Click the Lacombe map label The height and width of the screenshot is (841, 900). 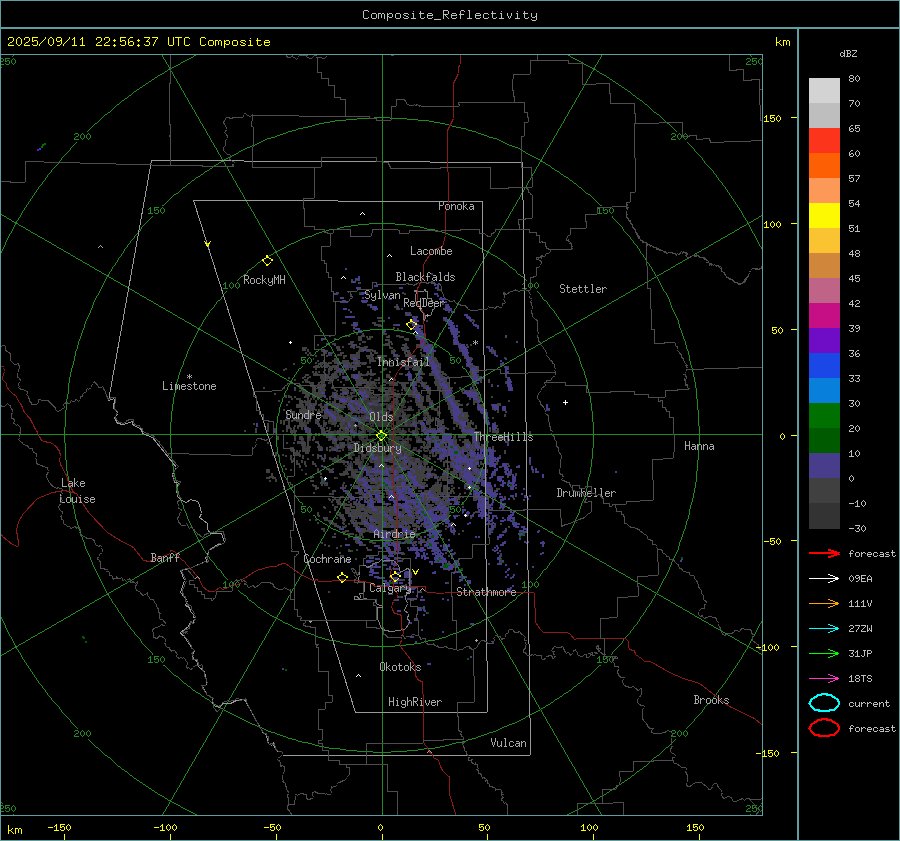tap(431, 251)
